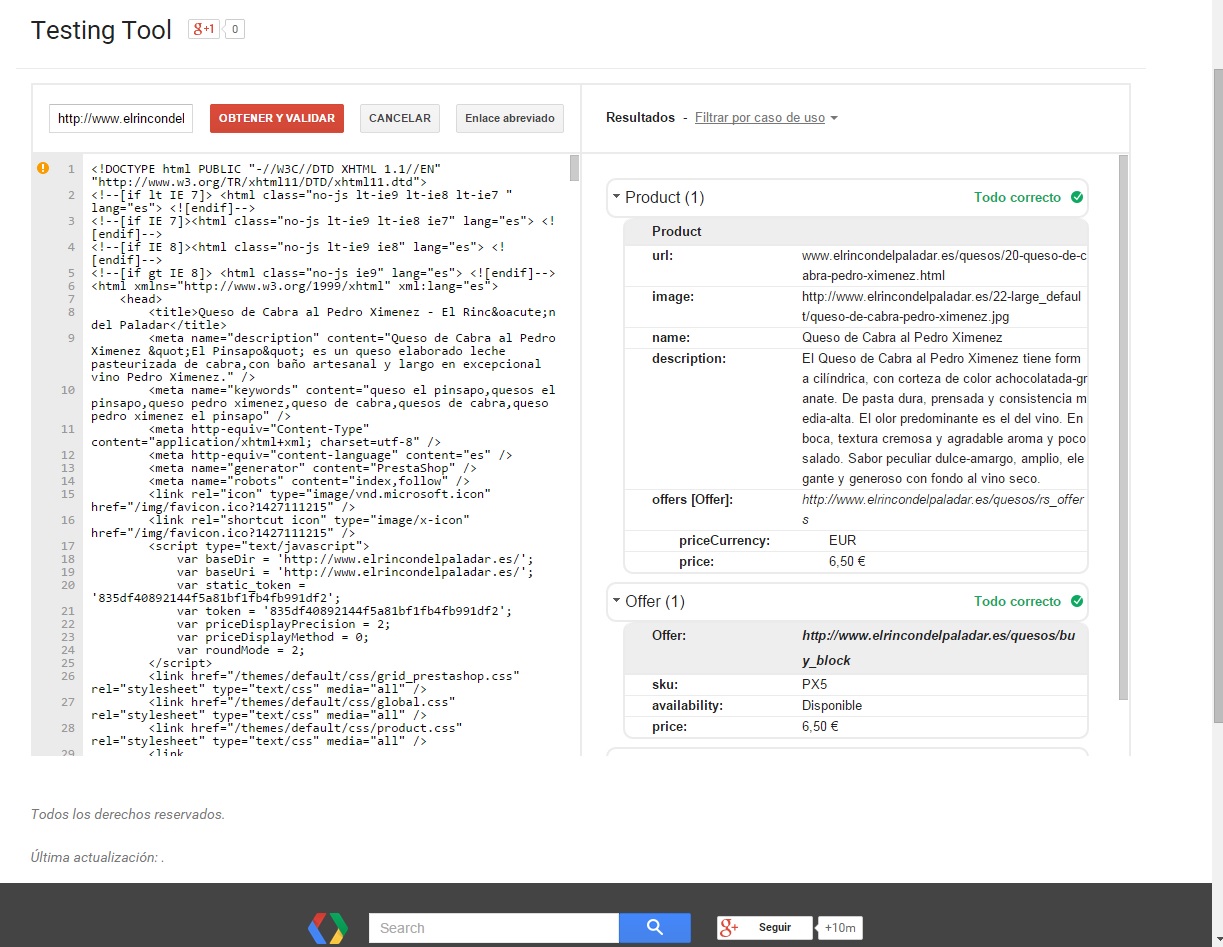Click the Enlace abreviado button
This screenshot has height=947, width=1223.
(x=509, y=118)
